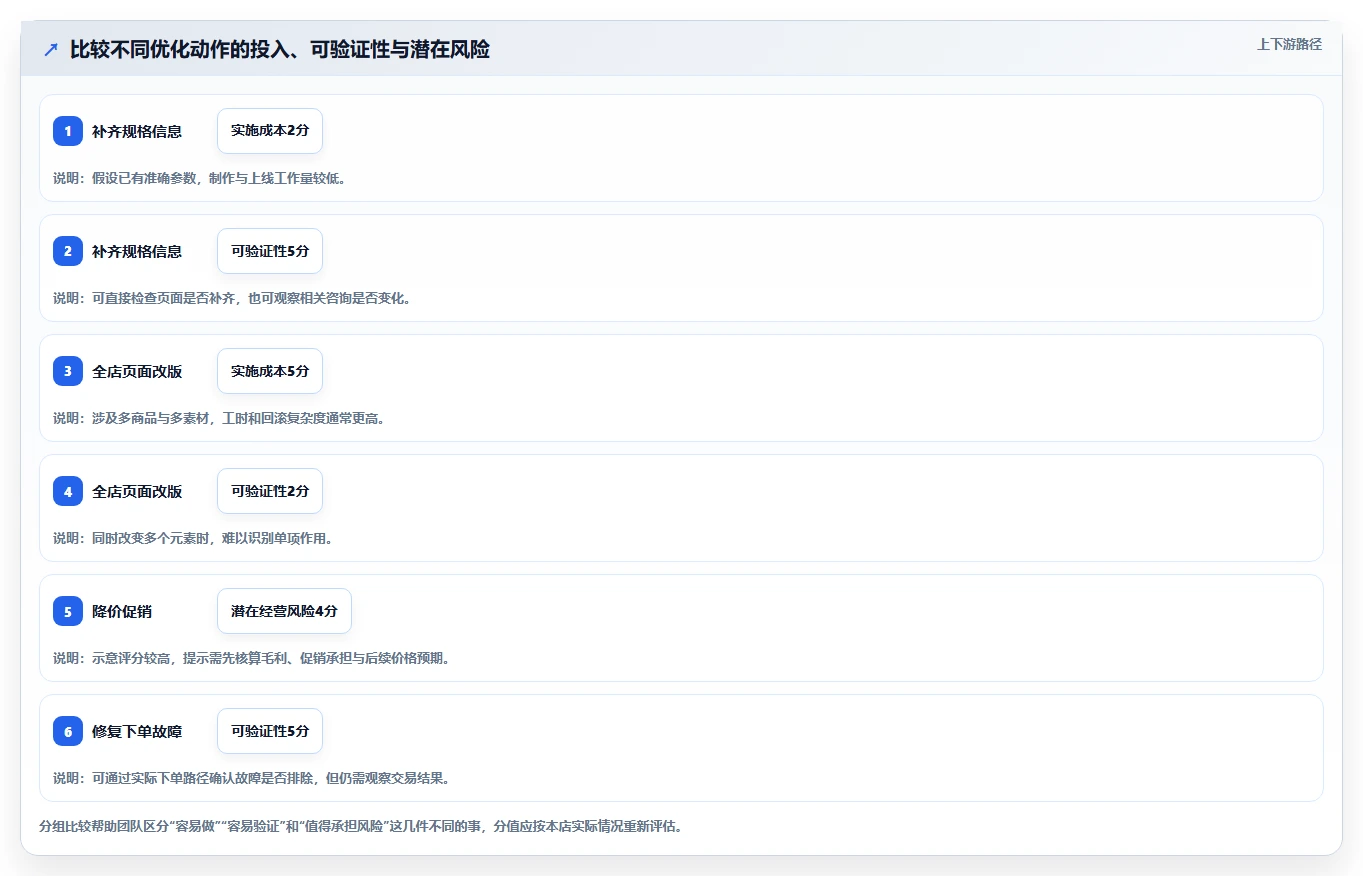1363x876 pixels.
Task: Click the arrow icon beside the header title
Action: click(51, 50)
